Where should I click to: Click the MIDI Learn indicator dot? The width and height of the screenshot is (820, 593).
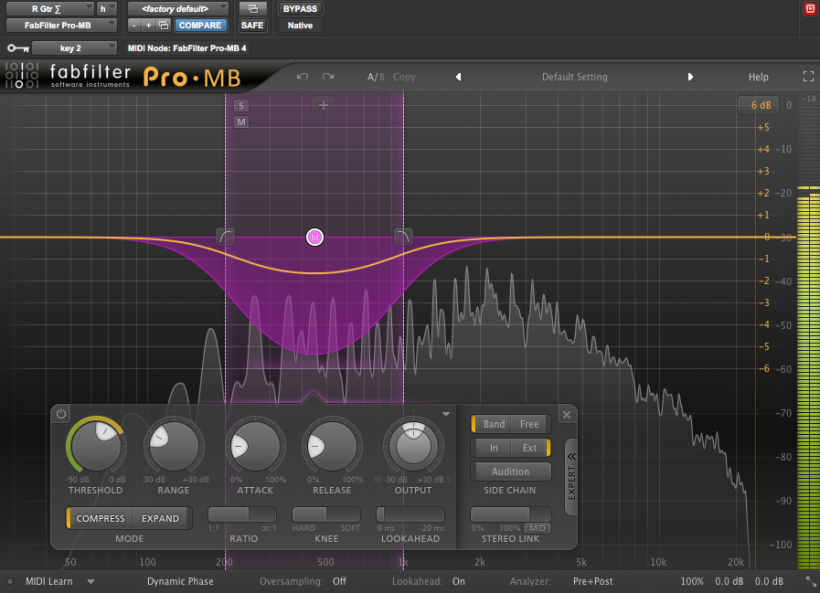pos(10,581)
